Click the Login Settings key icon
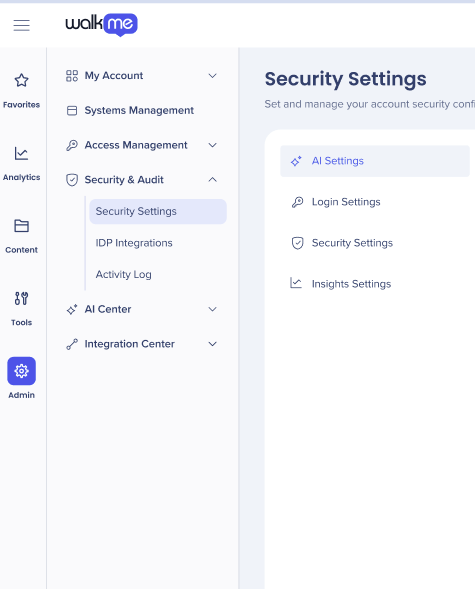Viewport: 475px width, 589px height. pyautogui.click(x=297, y=202)
